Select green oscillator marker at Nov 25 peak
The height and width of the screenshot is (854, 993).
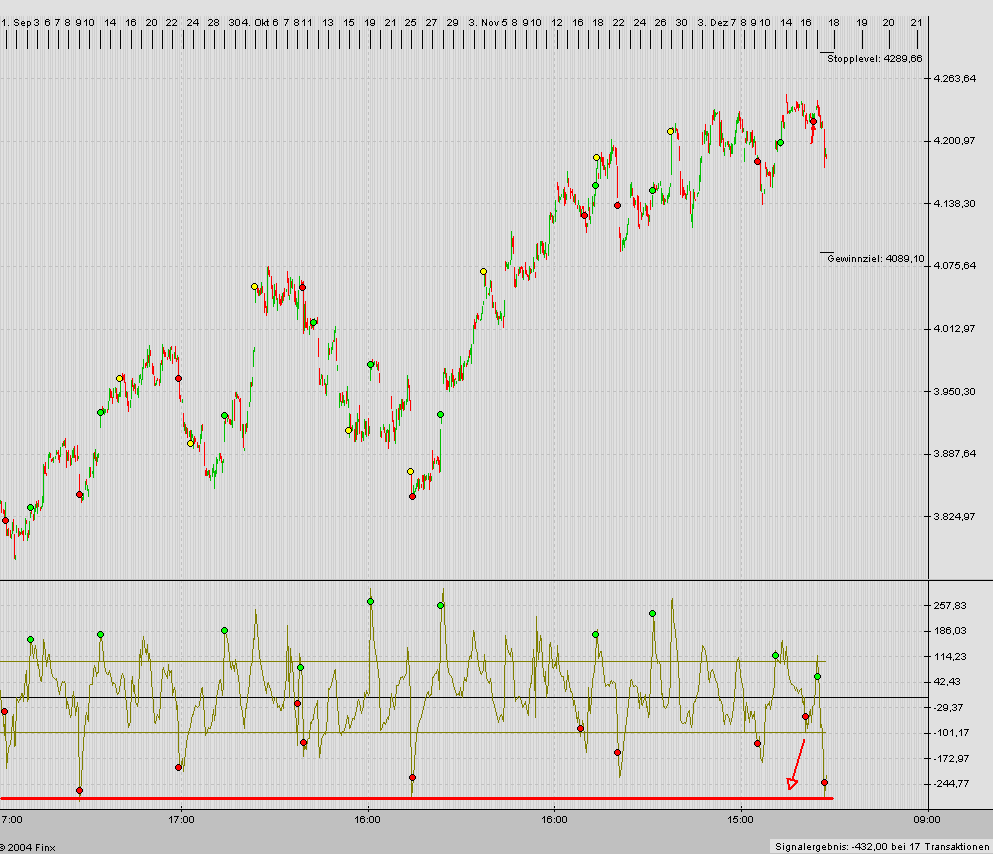pyautogui.click(x=652, y=613)
